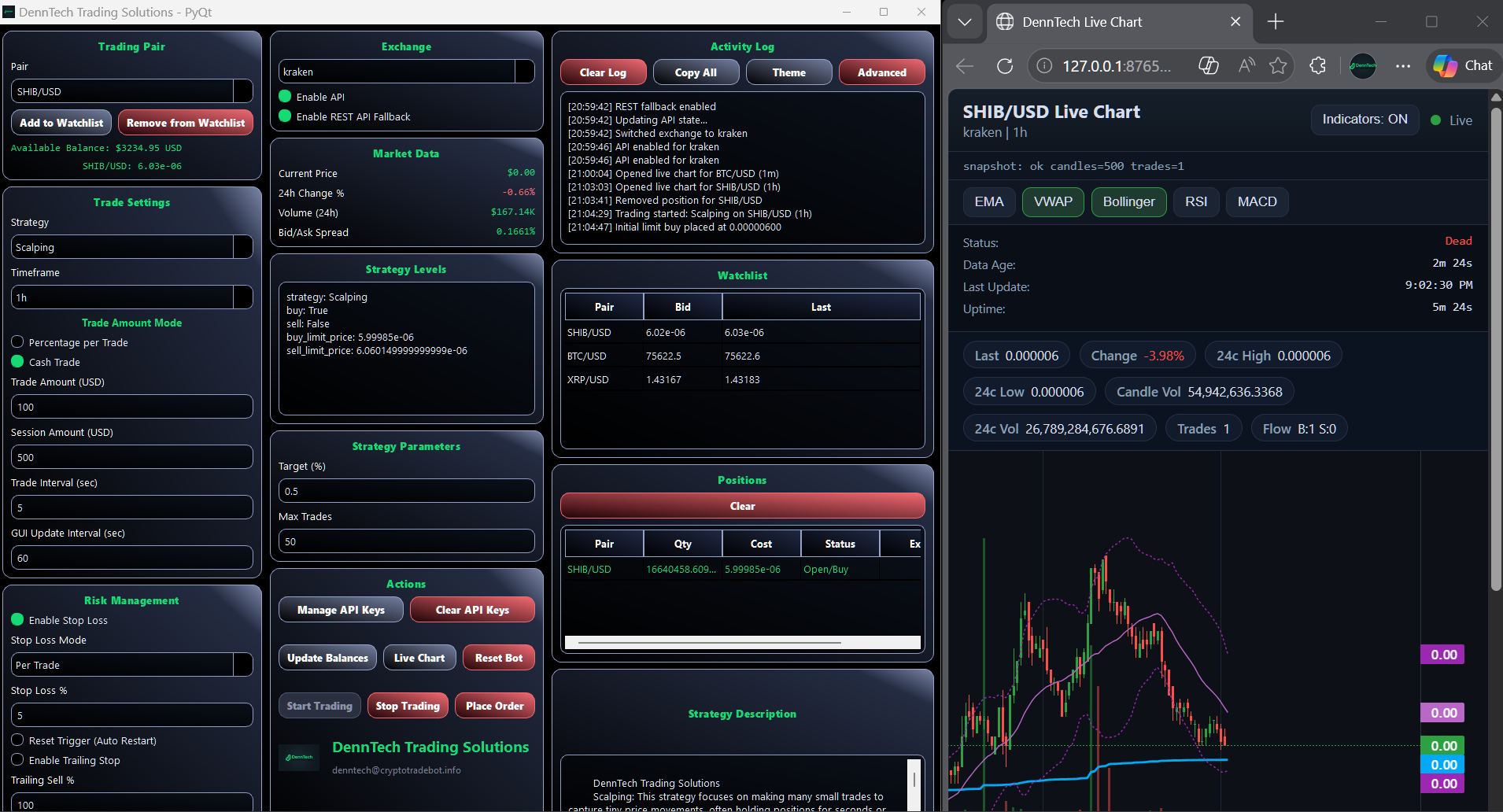Open the Strategy dropdown showing Scalping
Viewport: 1503px width, 812px height.
click(x=131, y=246)
